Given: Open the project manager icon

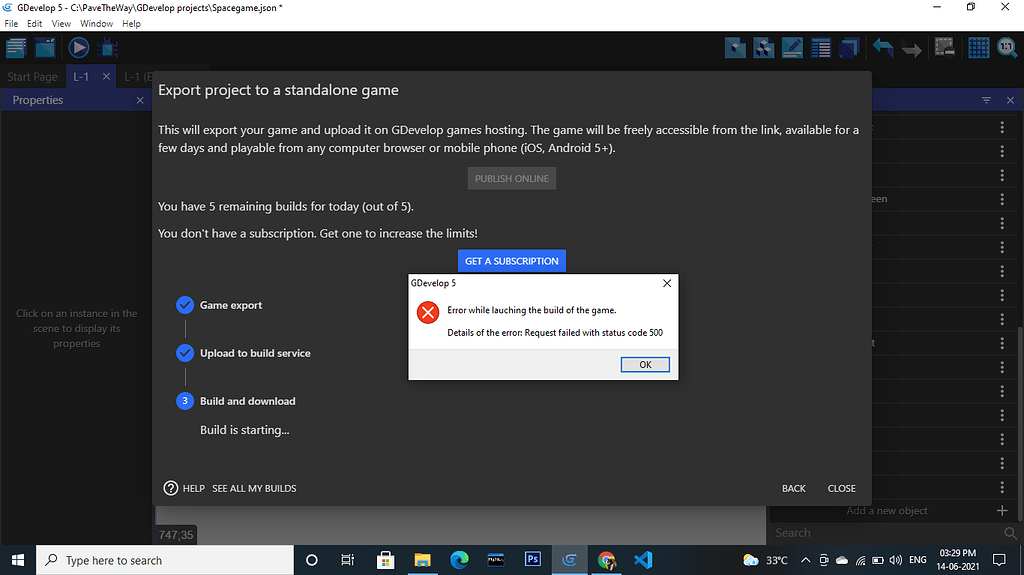Looking at the screenshot, I should coord(16,48).
